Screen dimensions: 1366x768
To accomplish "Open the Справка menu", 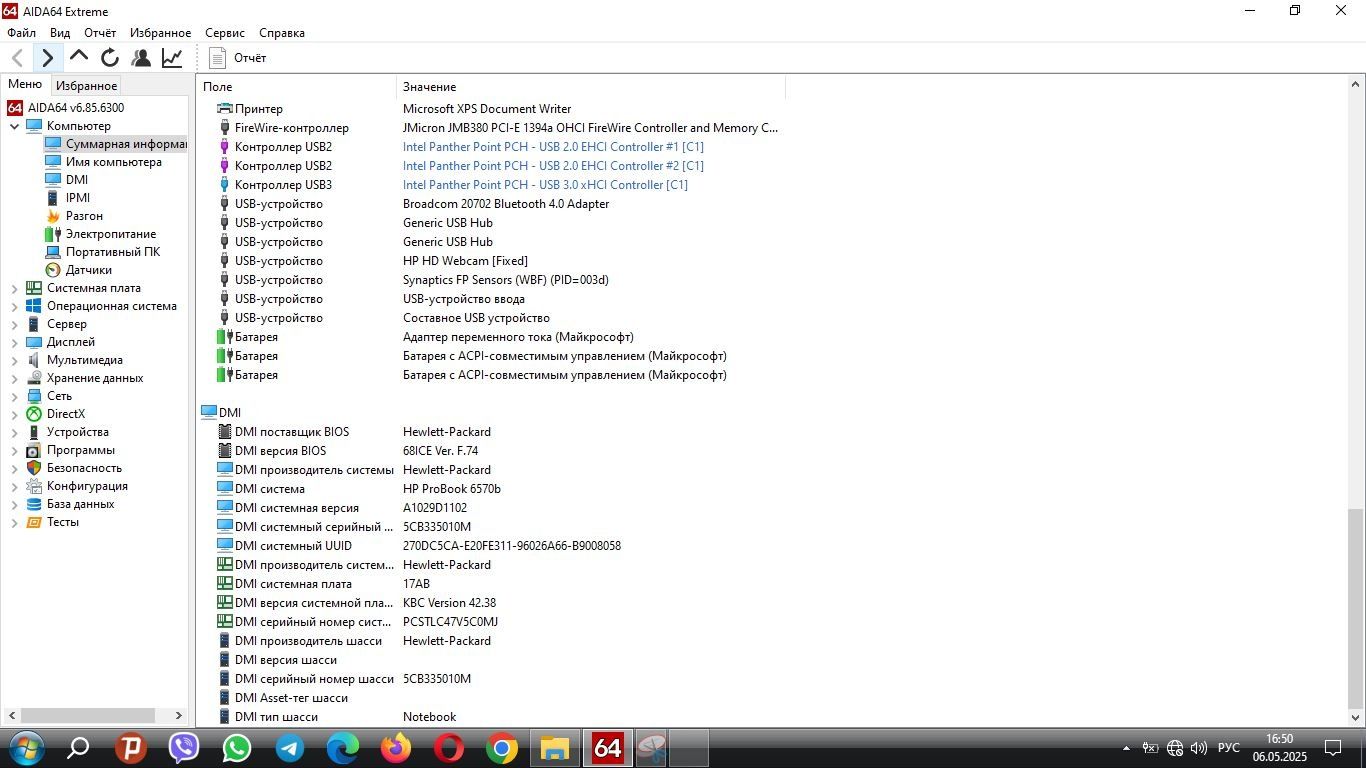I will [x=282, y=33].
